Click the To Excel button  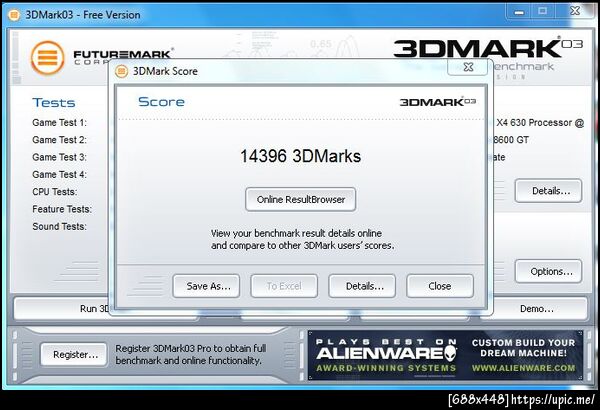coord(284,286)
